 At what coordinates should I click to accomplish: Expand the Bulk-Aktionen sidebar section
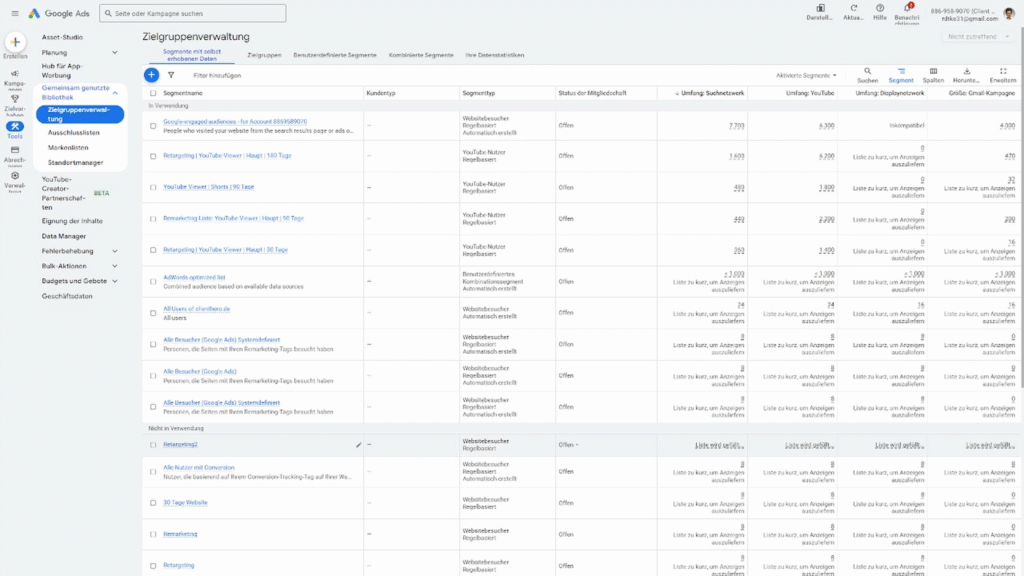coord(115,266)
